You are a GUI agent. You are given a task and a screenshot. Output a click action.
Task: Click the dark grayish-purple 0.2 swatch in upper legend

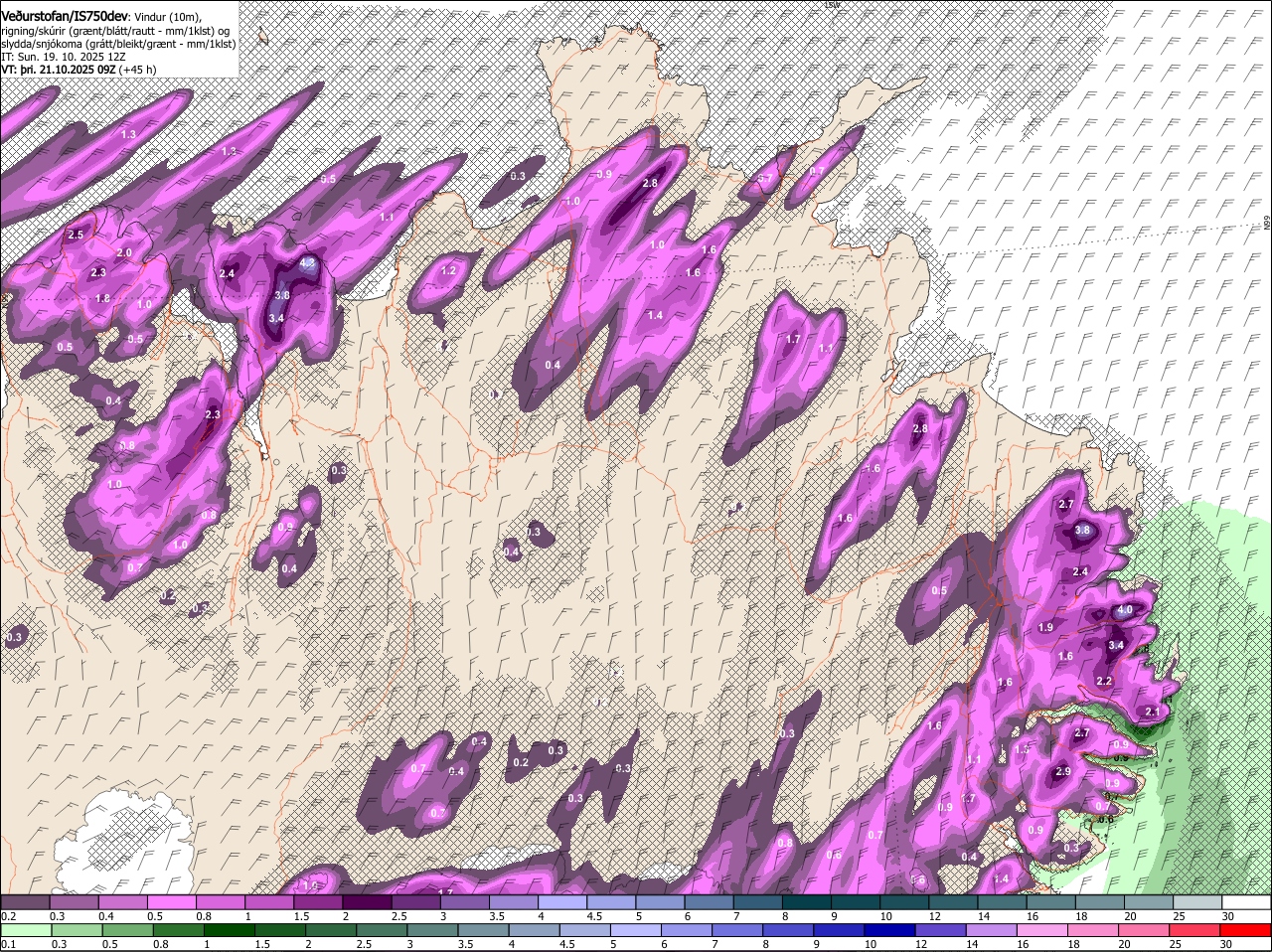tap(25, 902)
